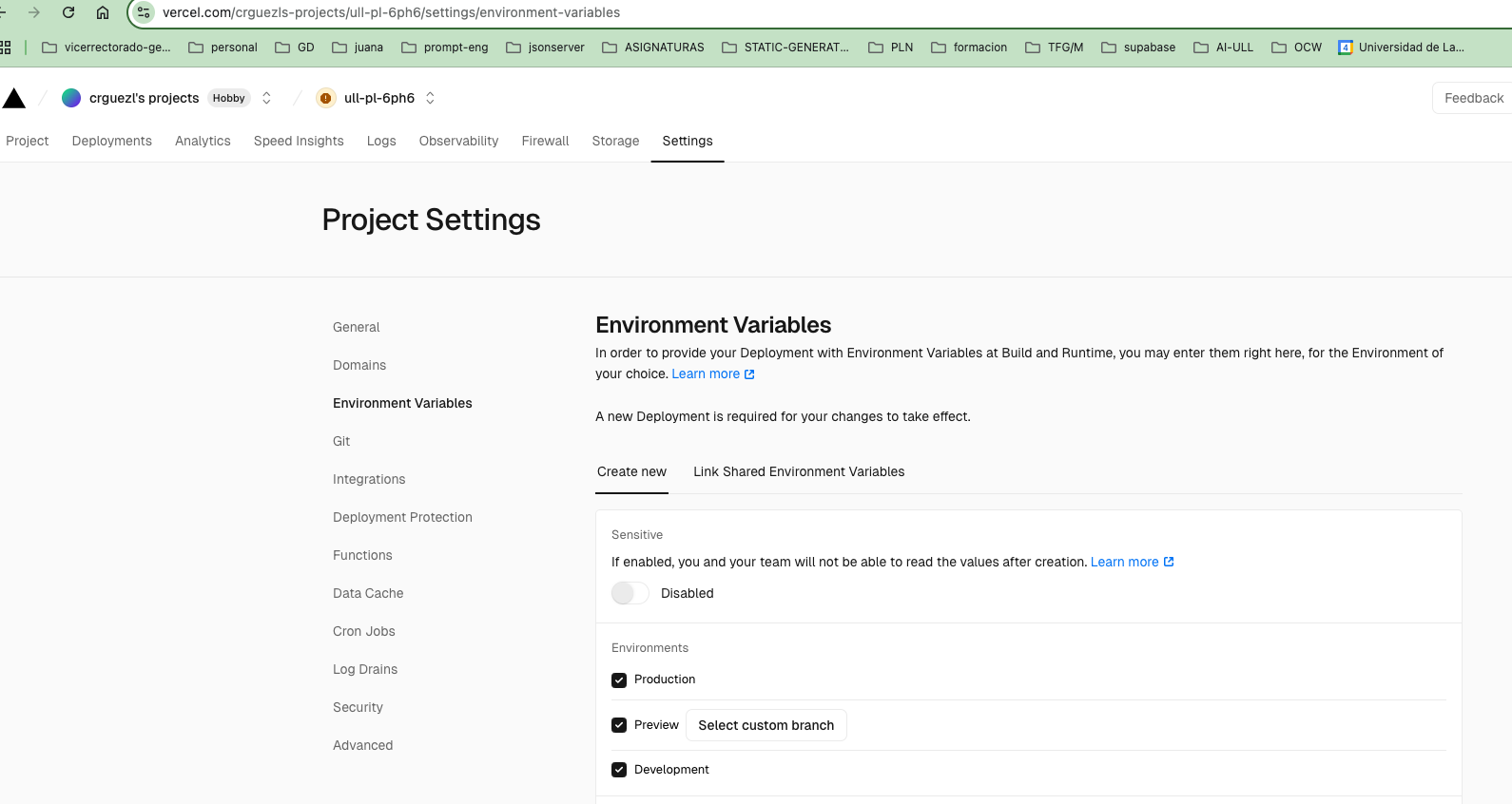Screen dimensions: 1512x804
Task: Open the supabase bookmark folder
Action: click(x=1138, y=48)
